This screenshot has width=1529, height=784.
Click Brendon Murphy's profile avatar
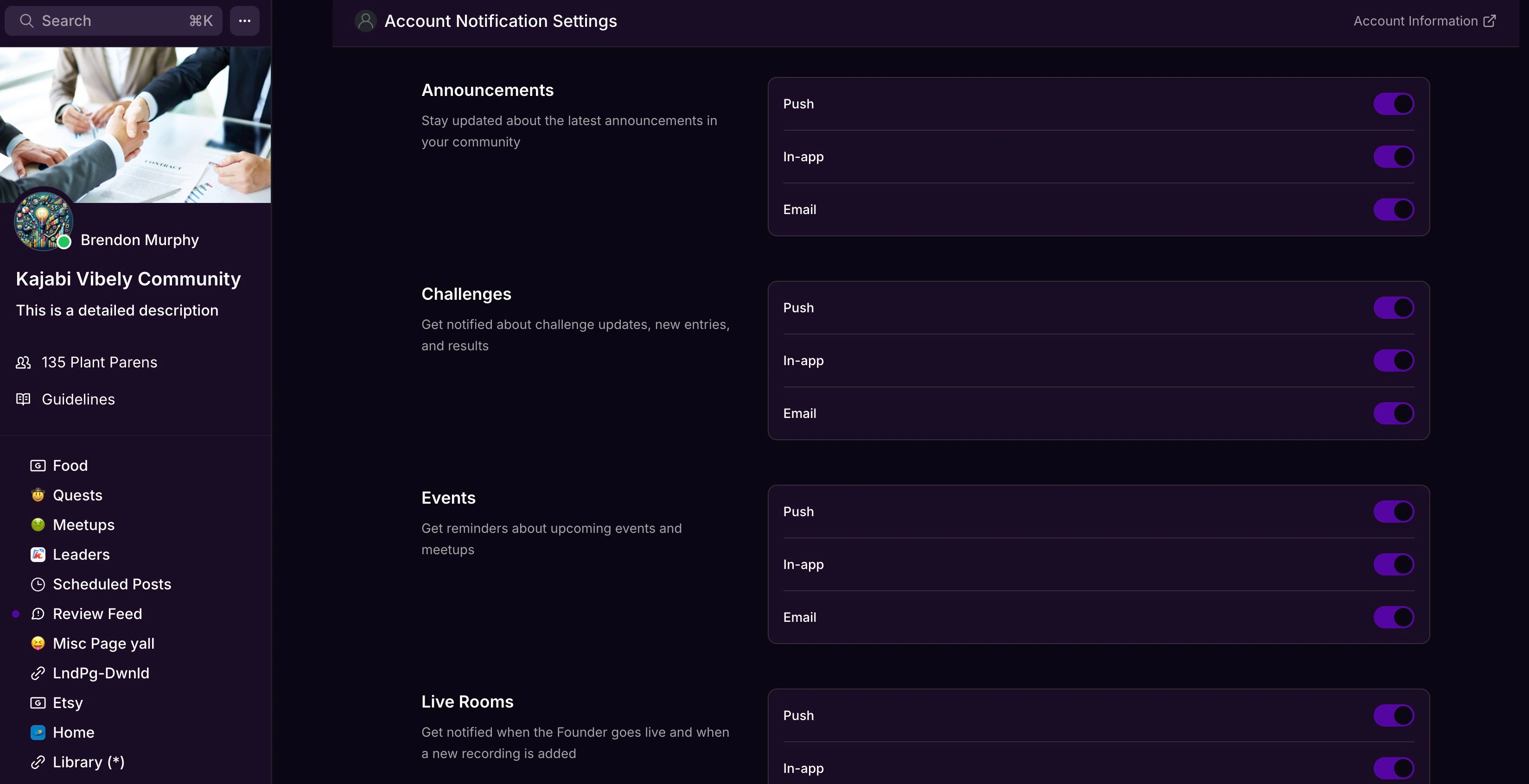point(43,221)
